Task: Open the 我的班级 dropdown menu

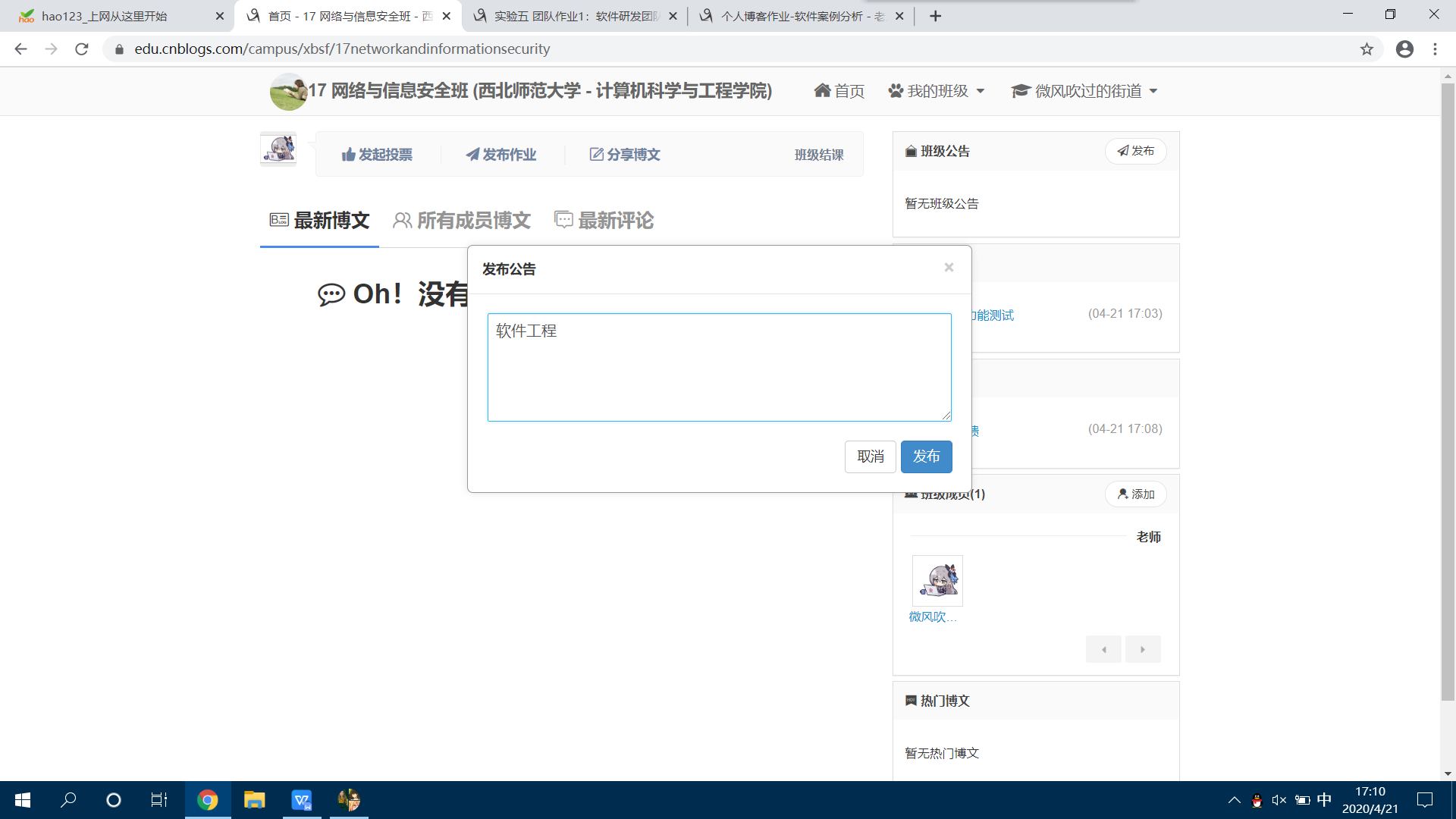Action: (x=937, y=91)
